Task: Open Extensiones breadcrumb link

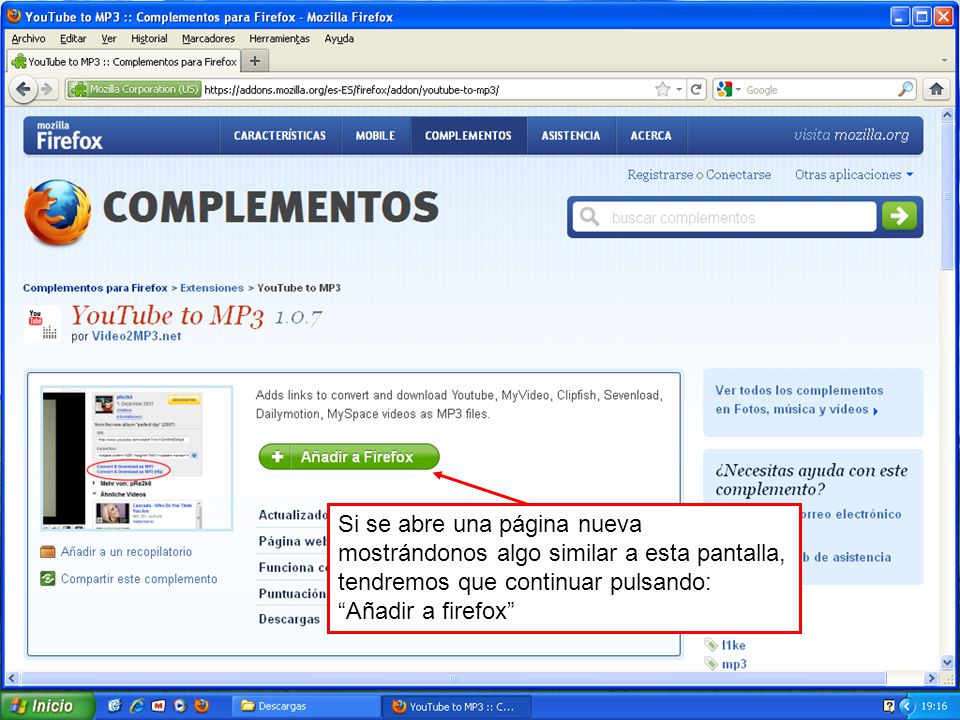Action: tap(212, 288)
